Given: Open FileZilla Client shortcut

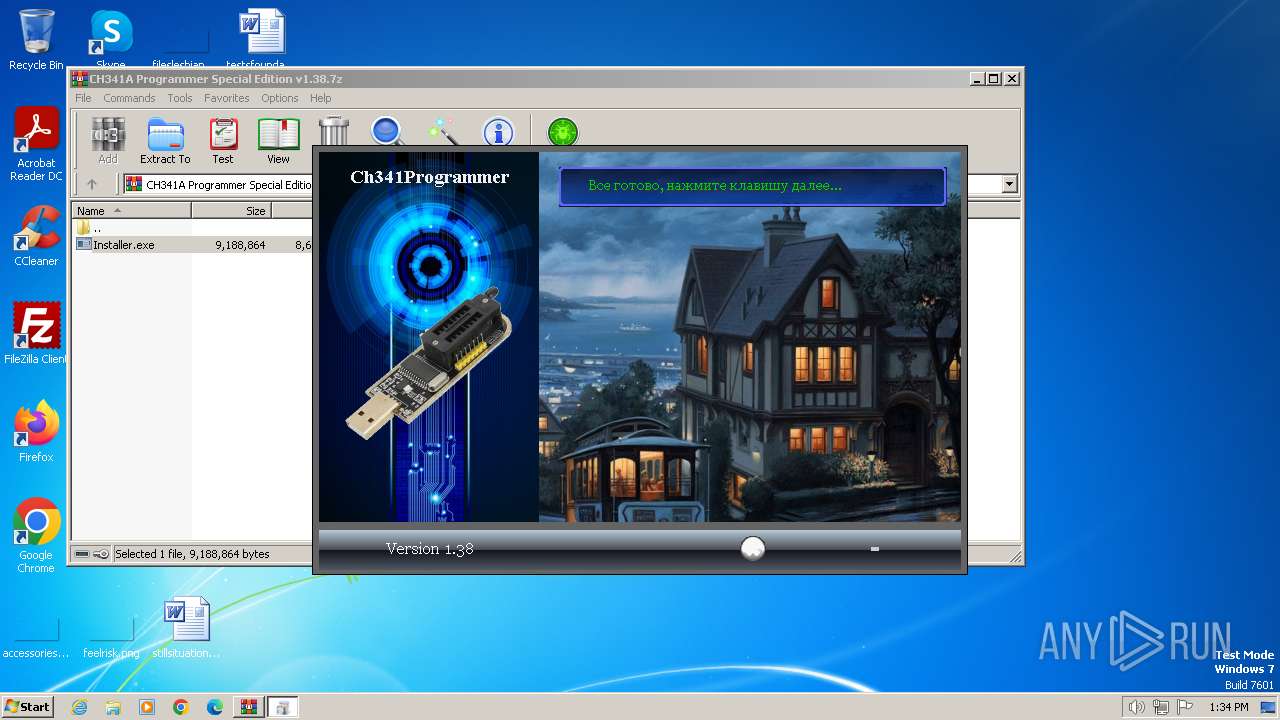Looking at the screenshot, I should (x=36, y=333).
